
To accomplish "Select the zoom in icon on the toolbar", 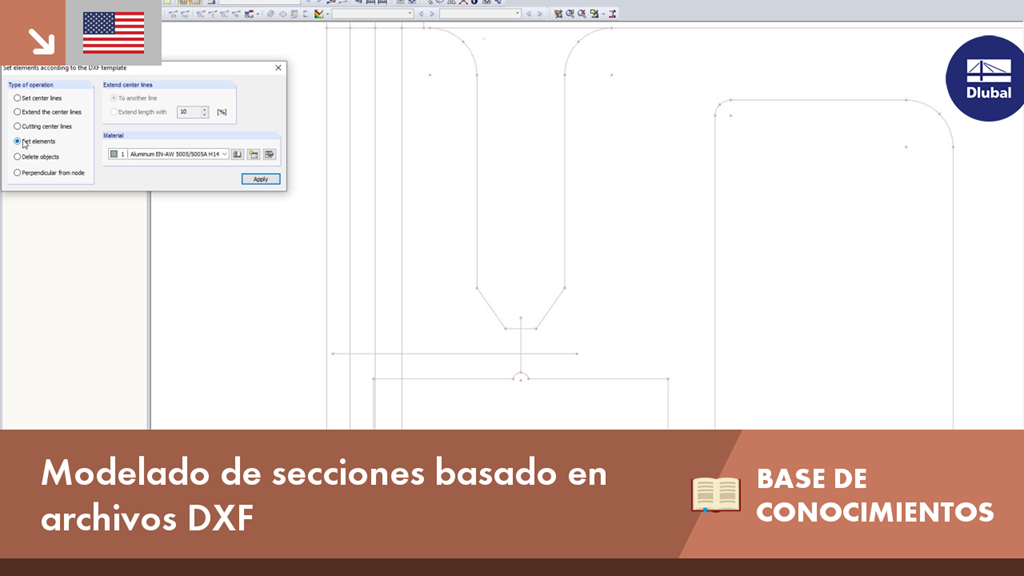I will (569, 13).
